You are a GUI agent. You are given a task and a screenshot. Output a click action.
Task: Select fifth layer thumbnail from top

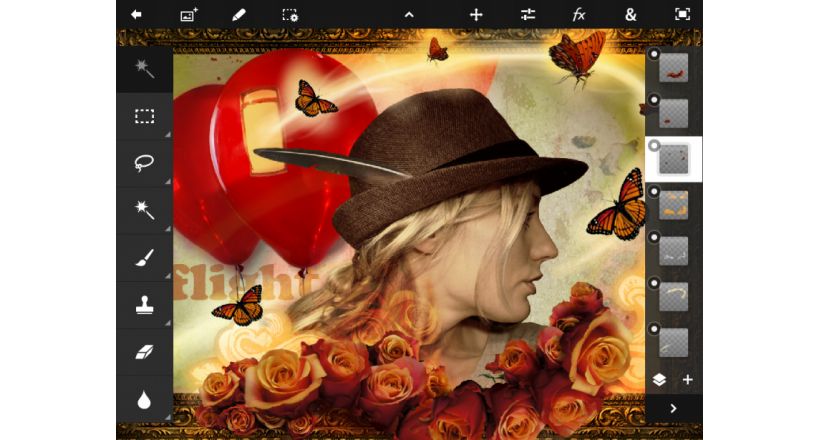[674, 251]
